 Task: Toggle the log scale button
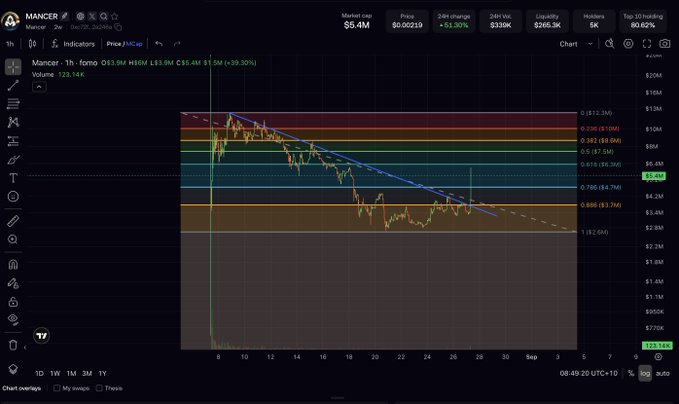pyautogui.click(x=645, y=373)
